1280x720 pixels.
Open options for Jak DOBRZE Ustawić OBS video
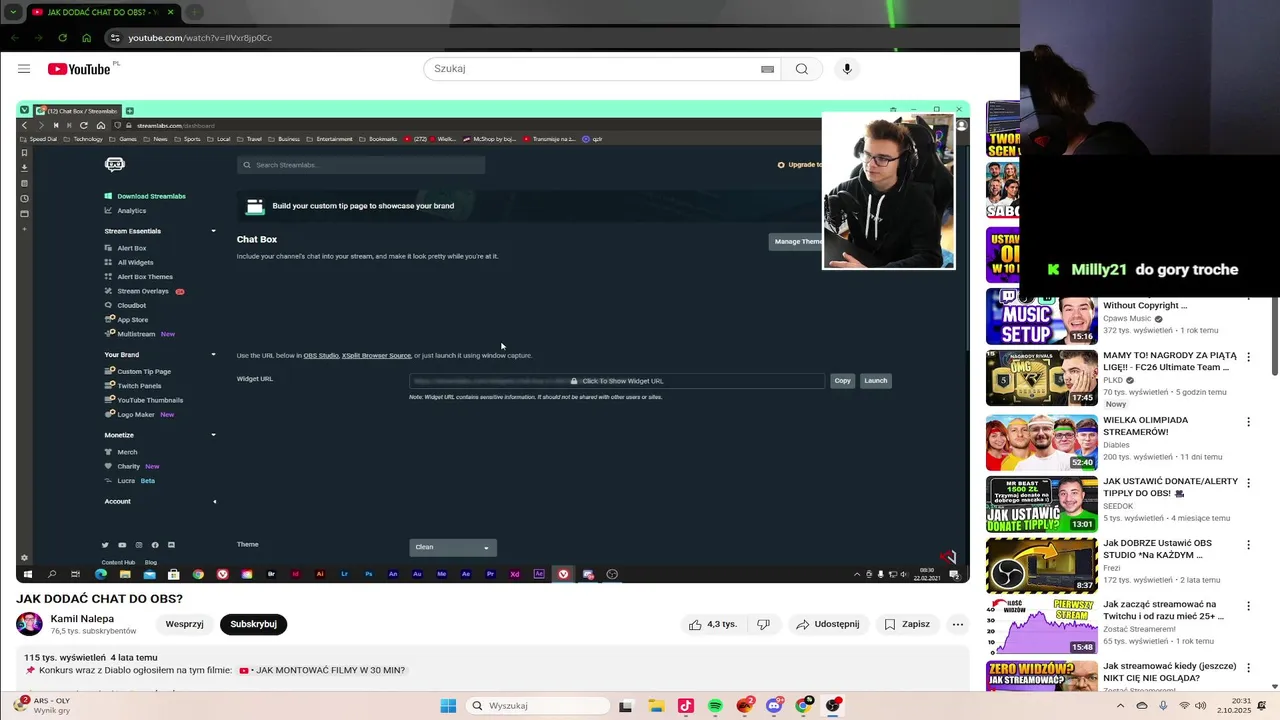pyautogui.click(x=1248, y=545)
